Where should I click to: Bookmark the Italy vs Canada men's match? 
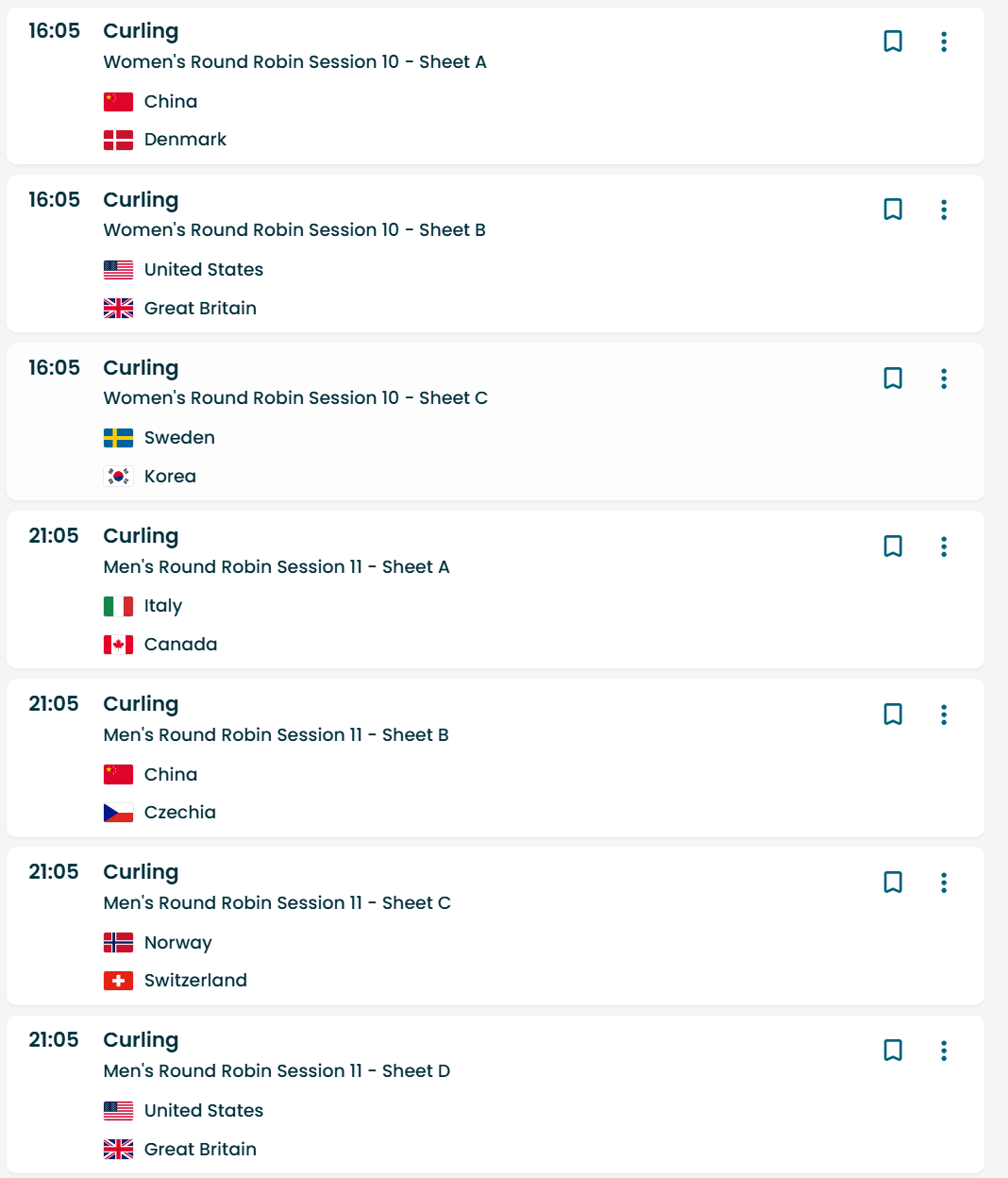pos(892,547)
